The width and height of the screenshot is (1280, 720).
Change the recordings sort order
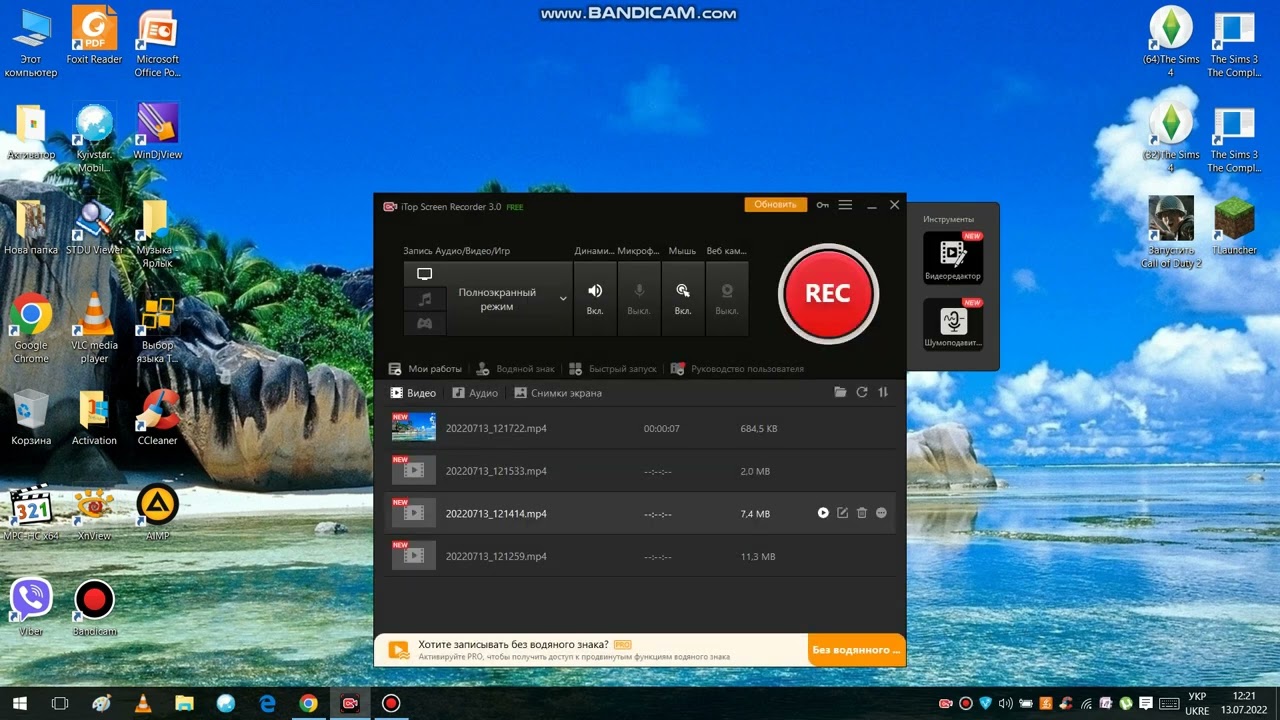883,392
